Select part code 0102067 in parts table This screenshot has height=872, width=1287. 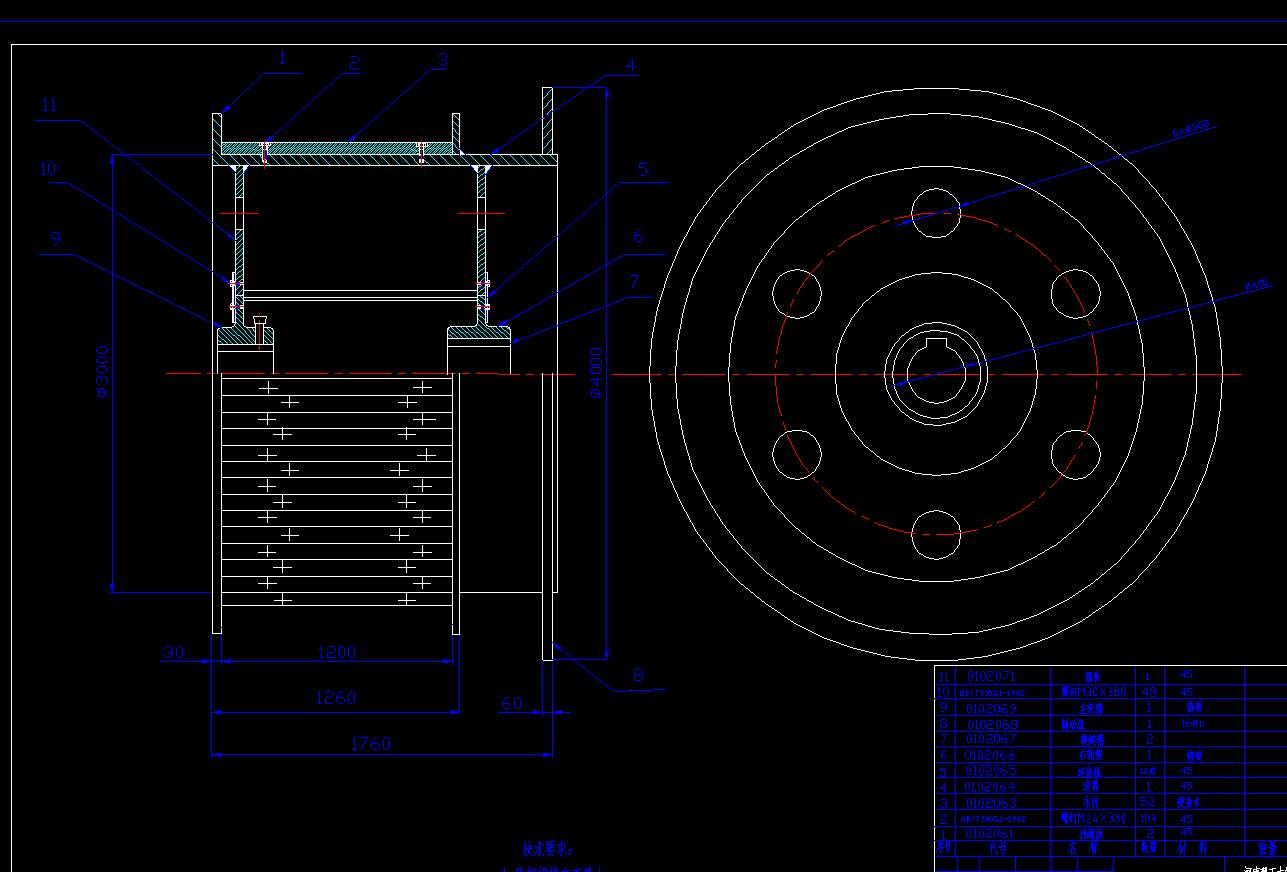(x=990, y=739)
